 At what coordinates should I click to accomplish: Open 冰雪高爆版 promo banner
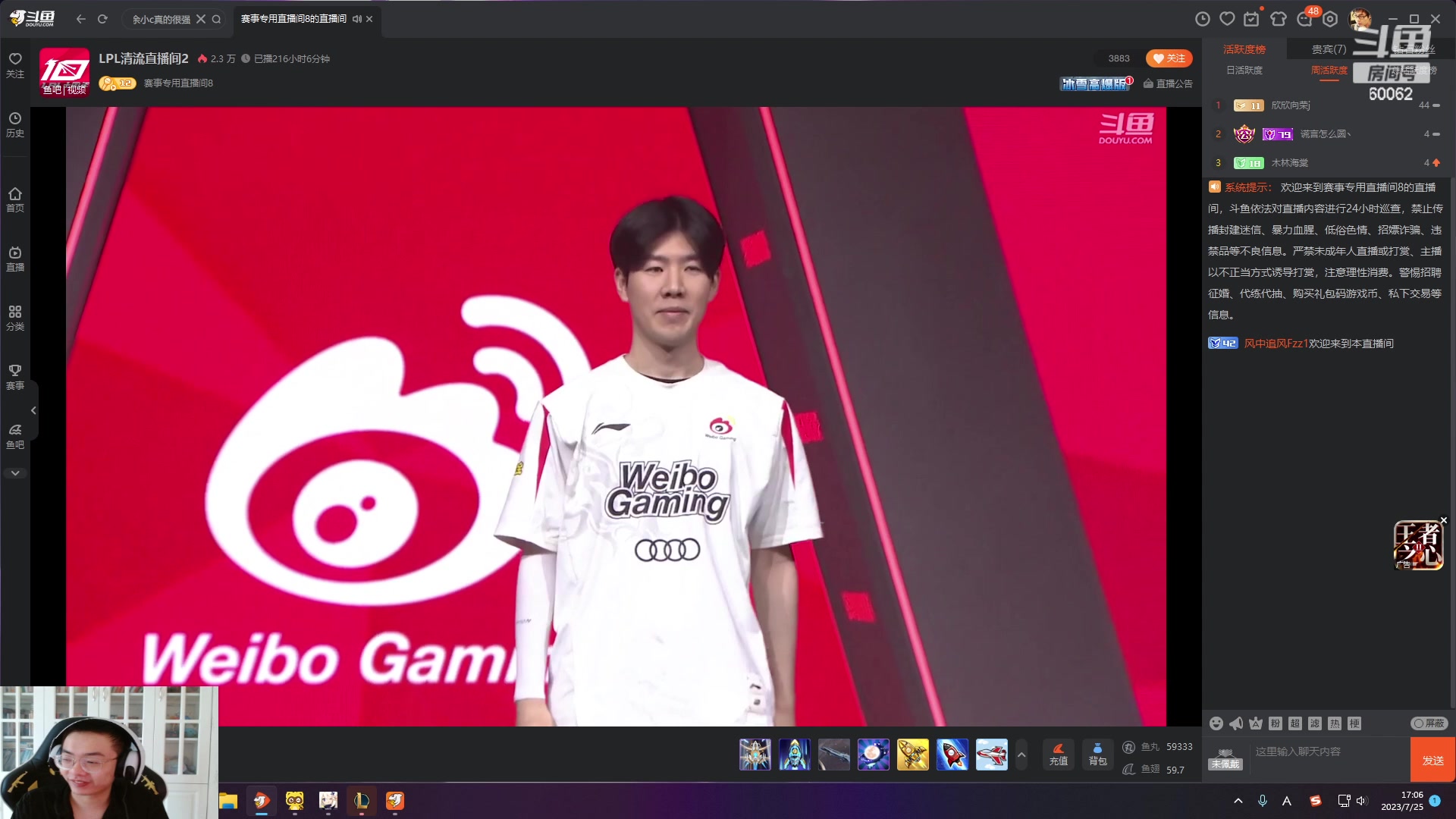click(1095, 83)
